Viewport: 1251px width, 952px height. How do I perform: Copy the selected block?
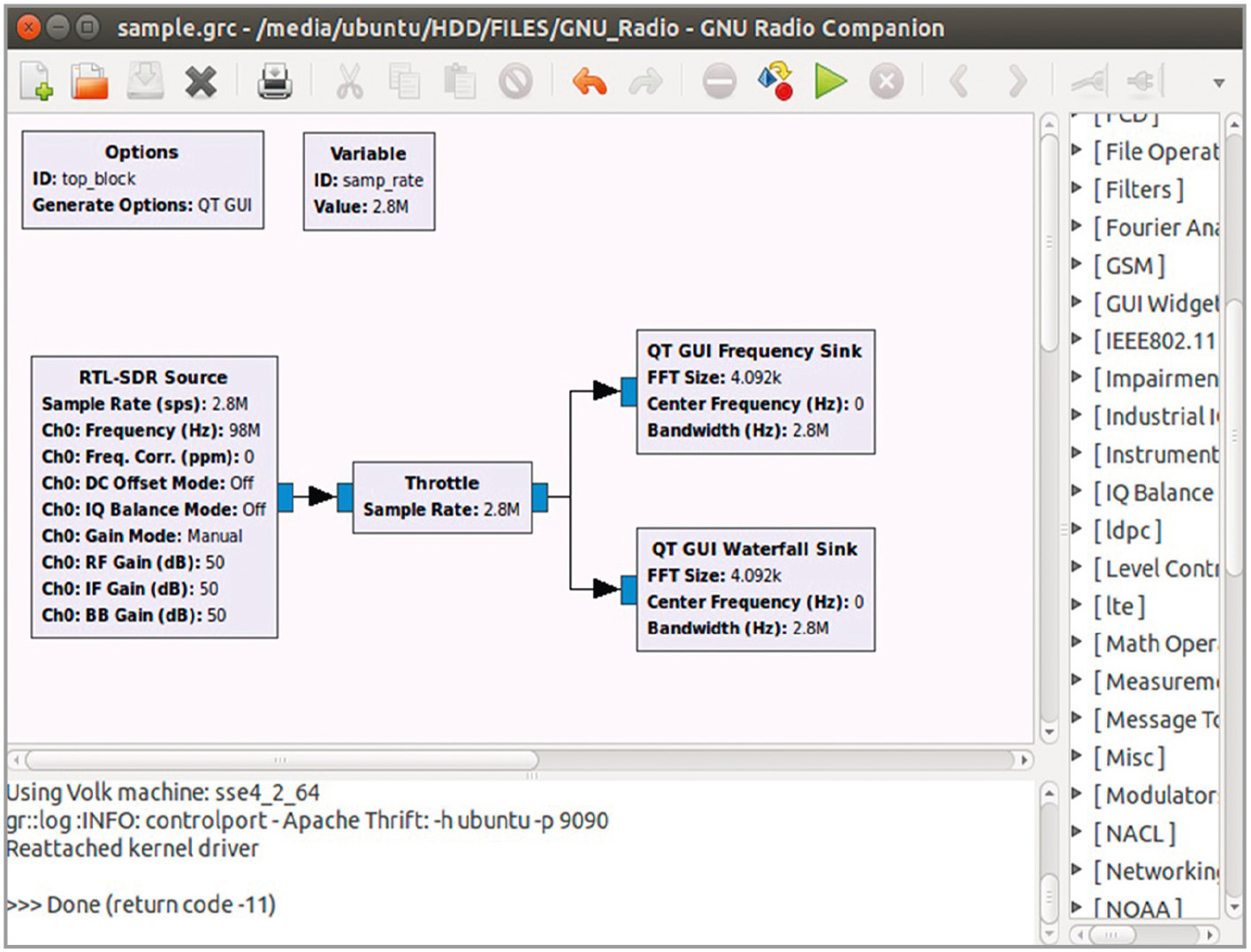pyautogui.click(x=404, y=82)
